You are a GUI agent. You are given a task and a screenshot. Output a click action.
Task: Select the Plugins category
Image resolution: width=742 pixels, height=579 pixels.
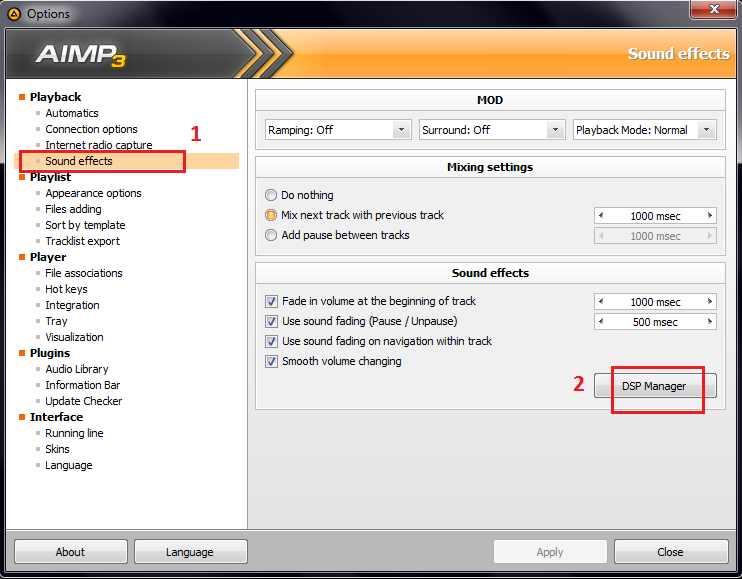[x=50, y=353]
